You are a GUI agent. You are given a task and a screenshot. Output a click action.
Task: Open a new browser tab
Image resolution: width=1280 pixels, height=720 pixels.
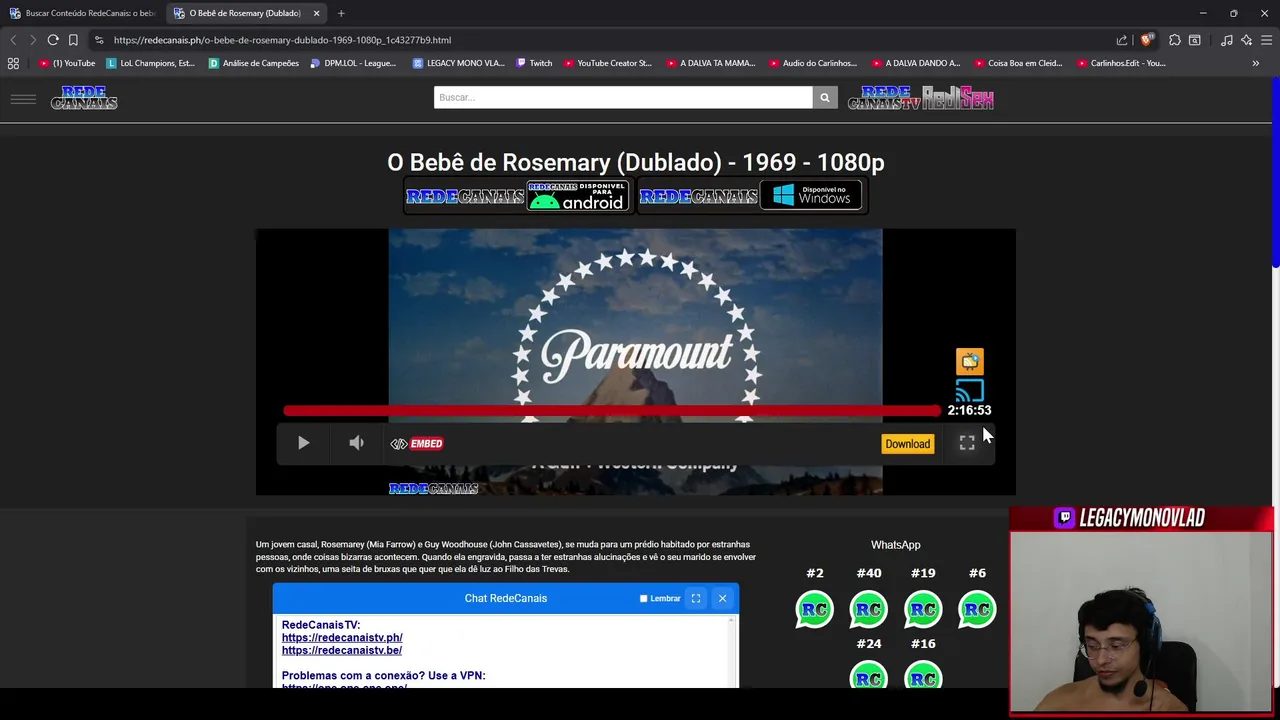coord(341,13)
